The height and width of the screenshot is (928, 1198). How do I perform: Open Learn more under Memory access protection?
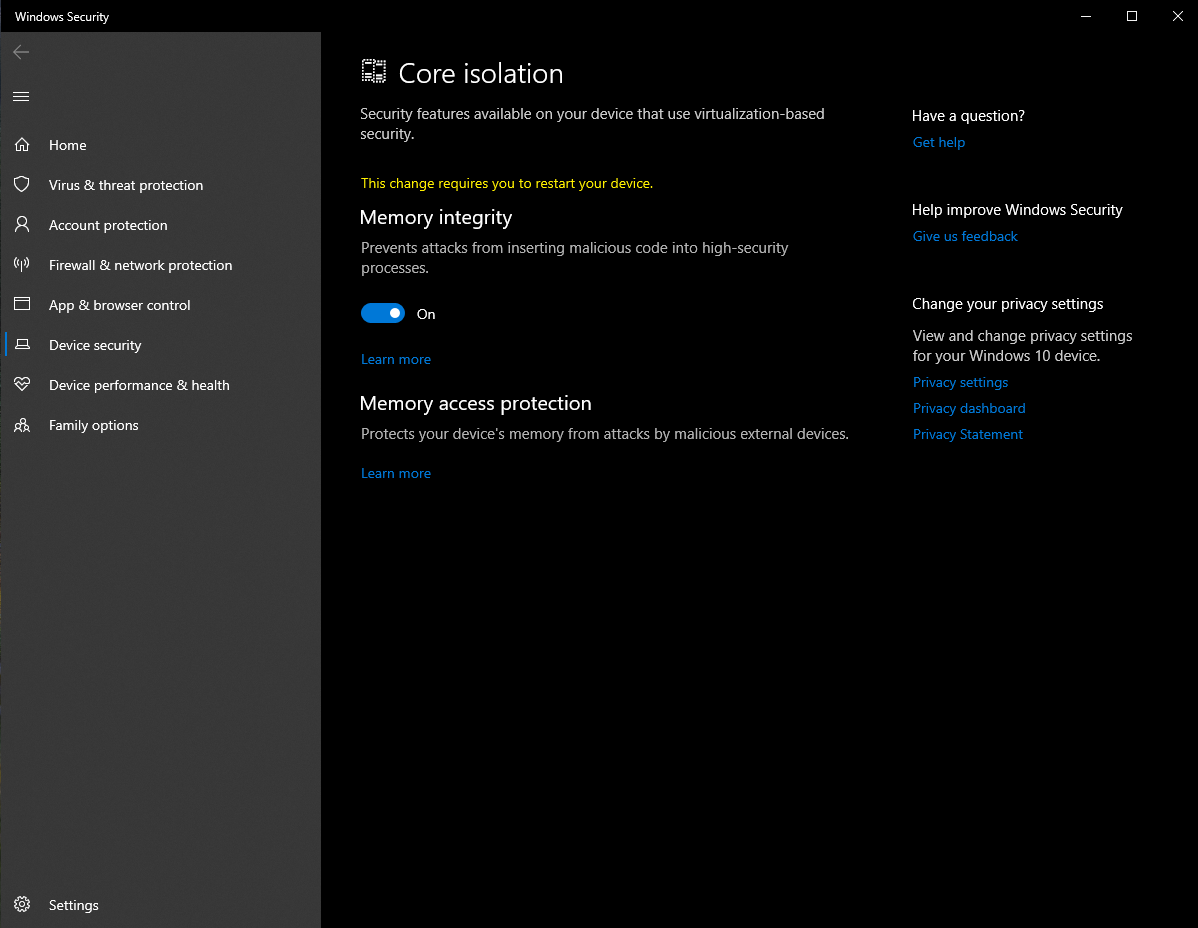pos(396,474)
